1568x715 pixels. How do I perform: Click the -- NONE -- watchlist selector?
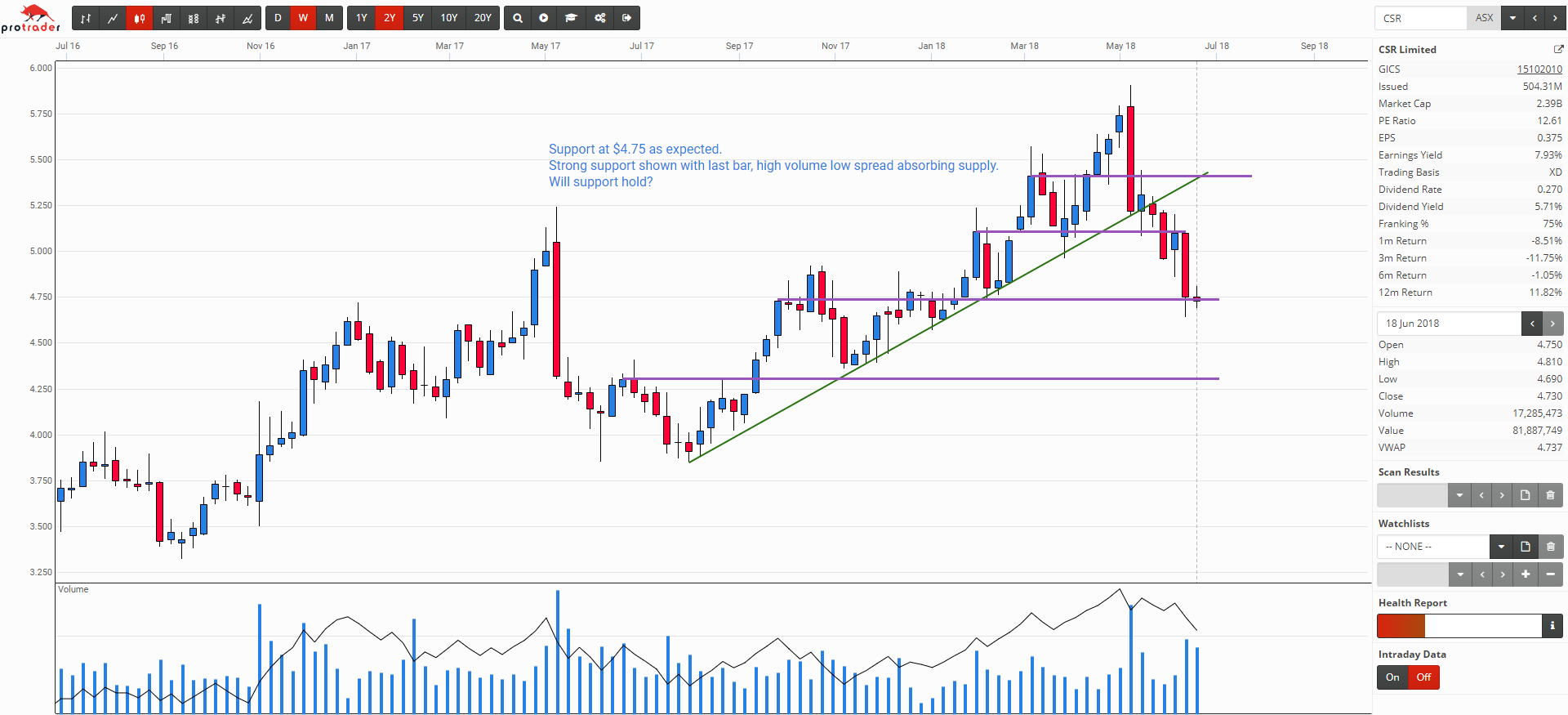click(x=1433, y=547)
